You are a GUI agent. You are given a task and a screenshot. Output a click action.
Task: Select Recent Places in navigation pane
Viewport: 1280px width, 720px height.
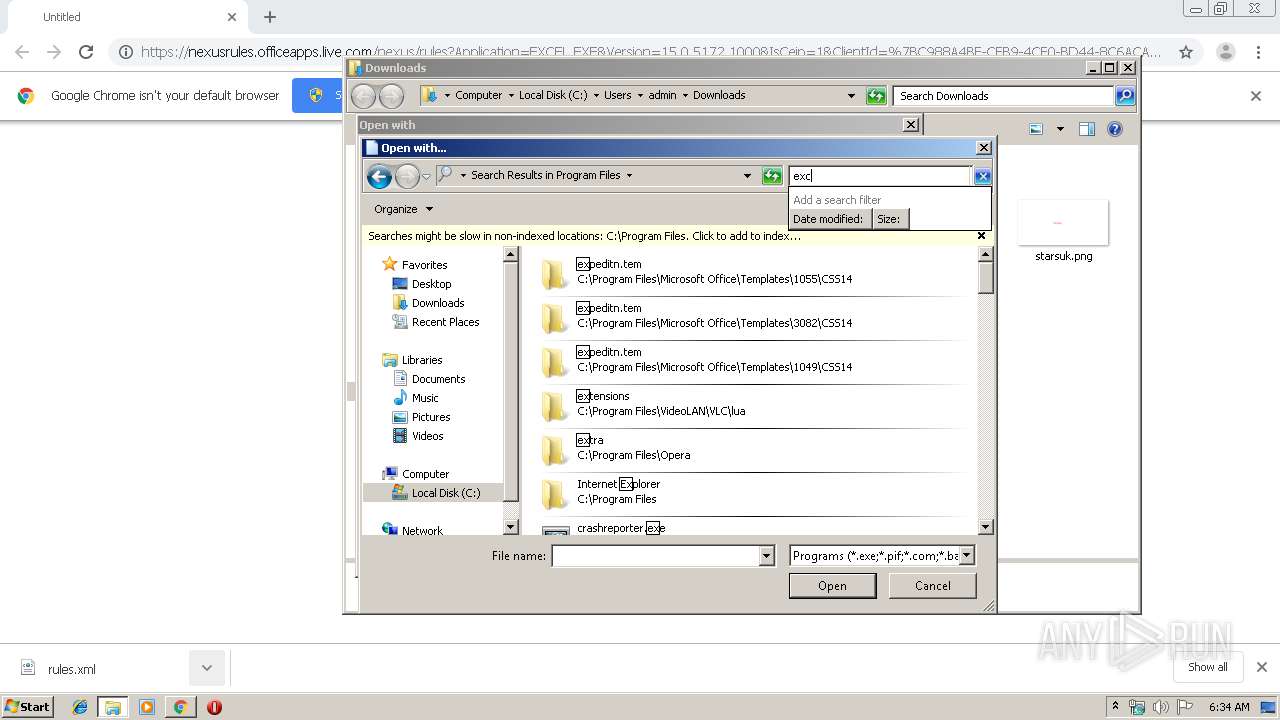(445, 322)
